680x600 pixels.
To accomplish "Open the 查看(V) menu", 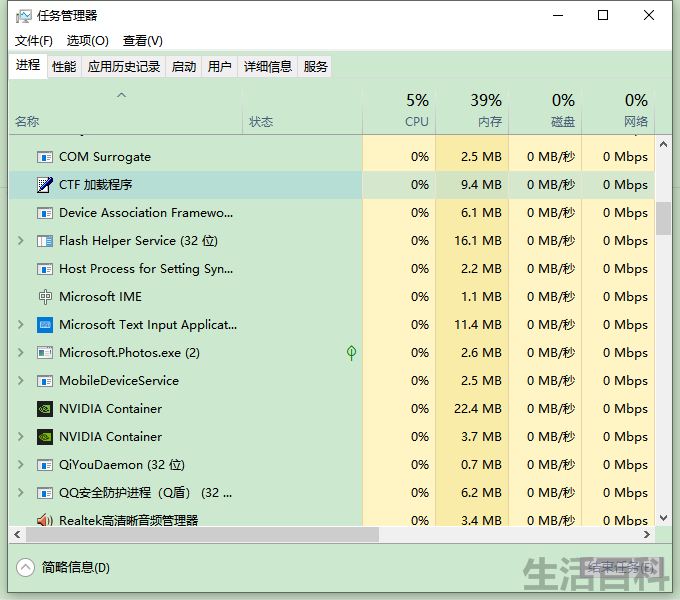I will (x=143, y=41).
